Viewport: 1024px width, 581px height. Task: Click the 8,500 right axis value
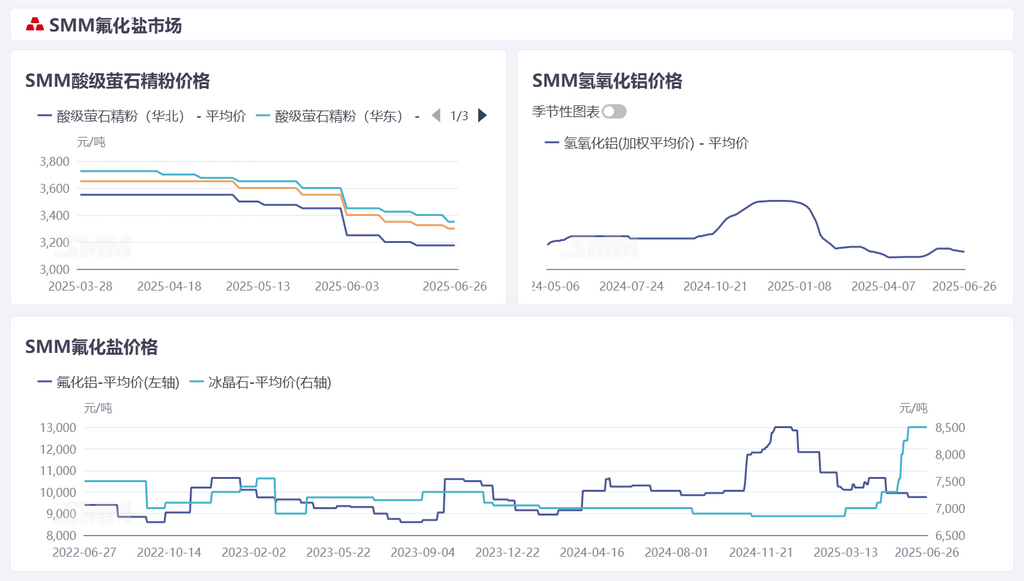(x=950, y=428)
